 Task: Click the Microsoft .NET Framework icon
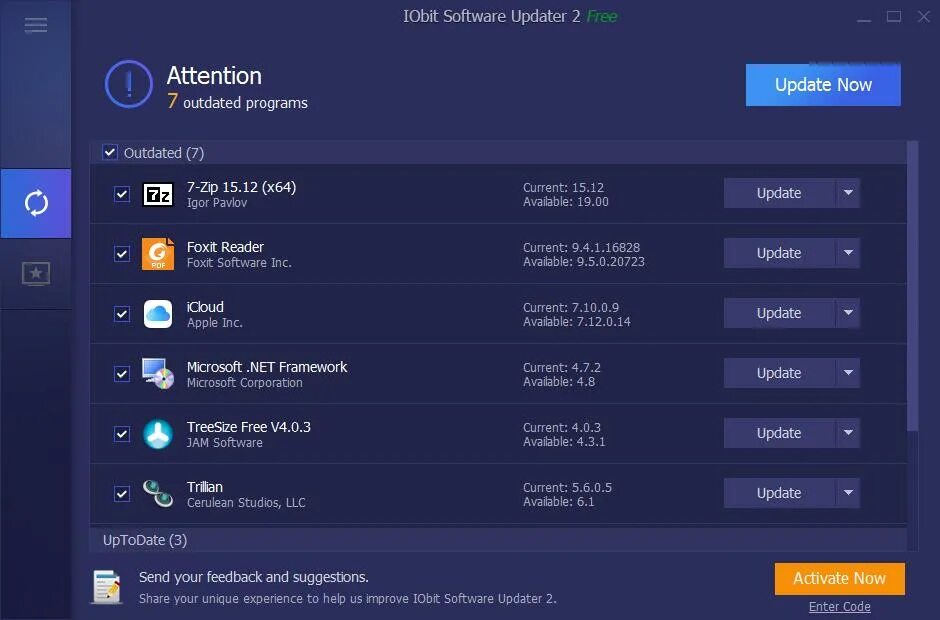point(158,374)
